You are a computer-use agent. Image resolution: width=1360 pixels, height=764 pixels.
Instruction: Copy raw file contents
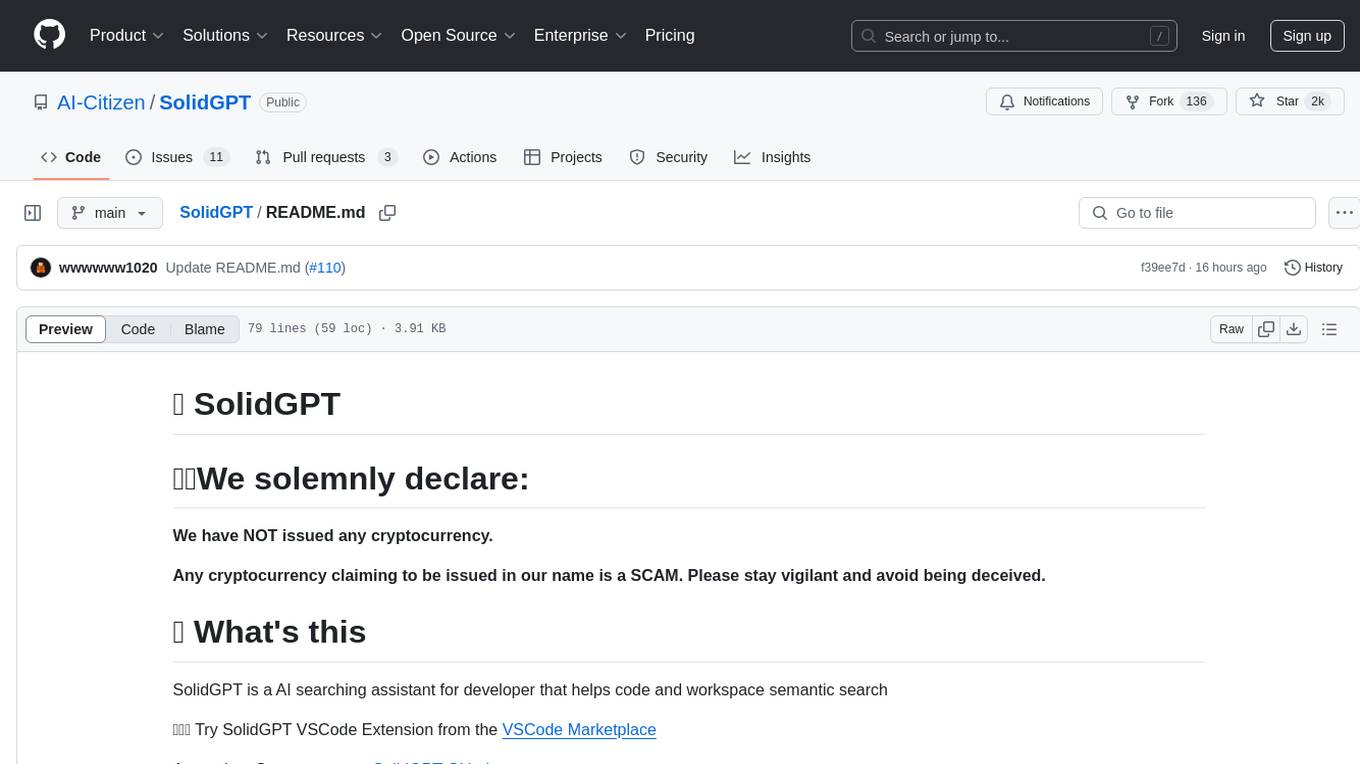(1266, 329)
